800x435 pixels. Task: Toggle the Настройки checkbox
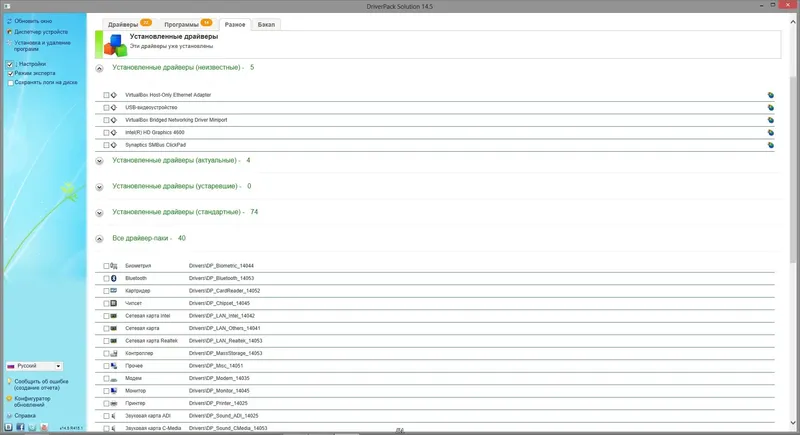coord(10,64)
